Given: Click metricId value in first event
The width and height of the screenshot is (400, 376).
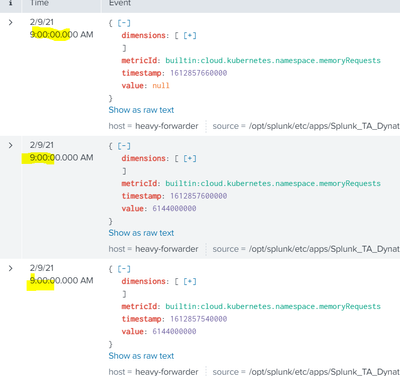Looking at the screenshot, I should (273, 61).
